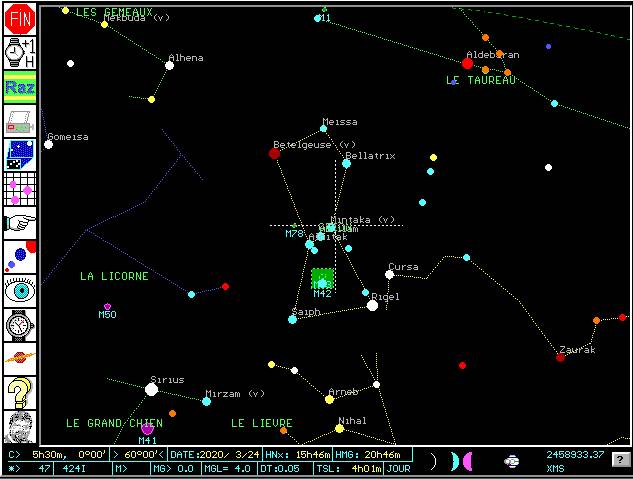The height and width of the screenshot is (479, 633).
Task: Click the TSL: 4h01m sidereal time
Action: pyautogui.click(x=349, y=469)
